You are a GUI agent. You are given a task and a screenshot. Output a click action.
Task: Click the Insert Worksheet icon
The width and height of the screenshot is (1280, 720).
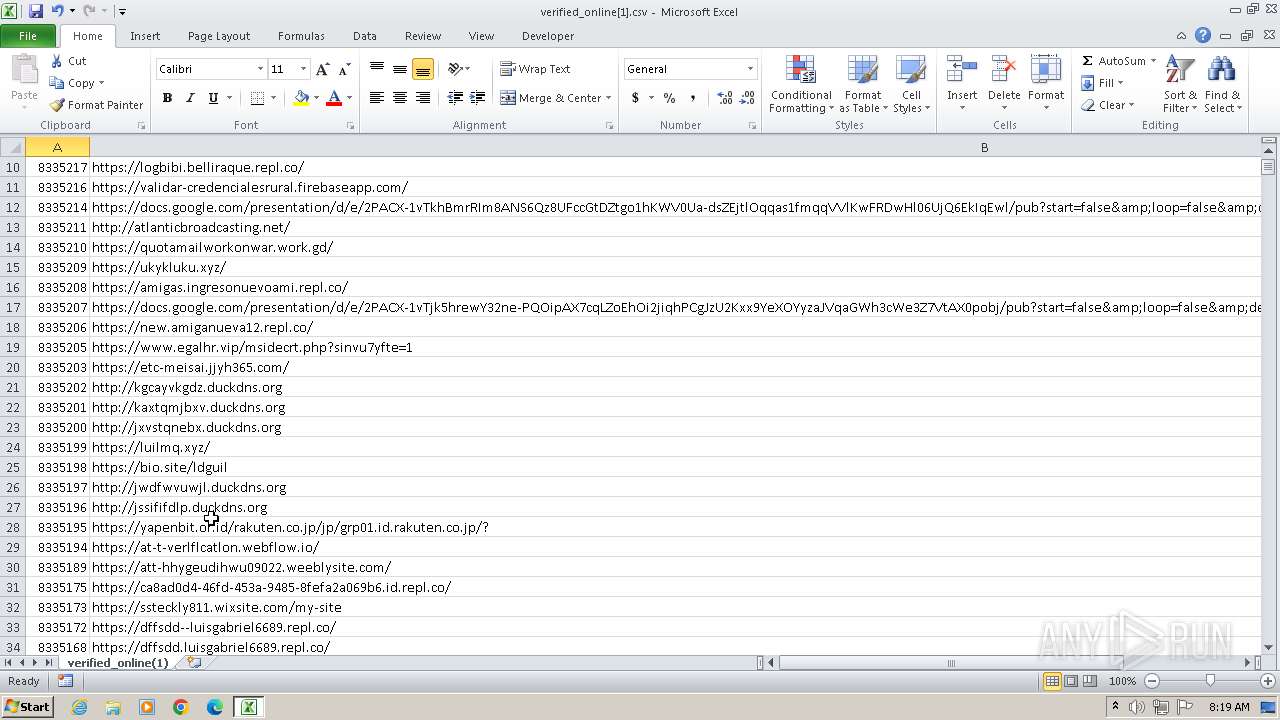pyautogui.click(x=194, y=663)
